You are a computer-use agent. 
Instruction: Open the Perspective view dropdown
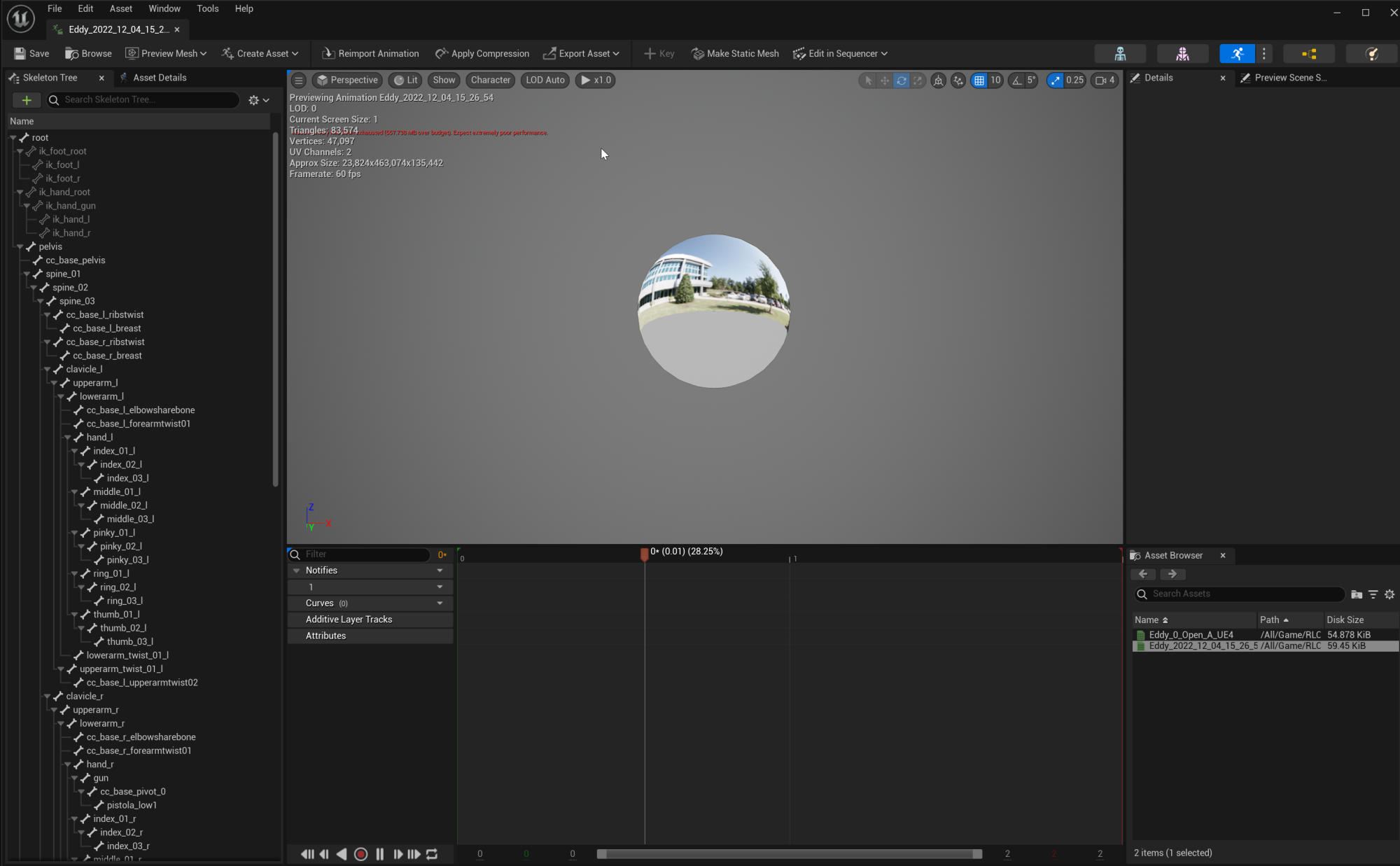click(x=347, y=80)
